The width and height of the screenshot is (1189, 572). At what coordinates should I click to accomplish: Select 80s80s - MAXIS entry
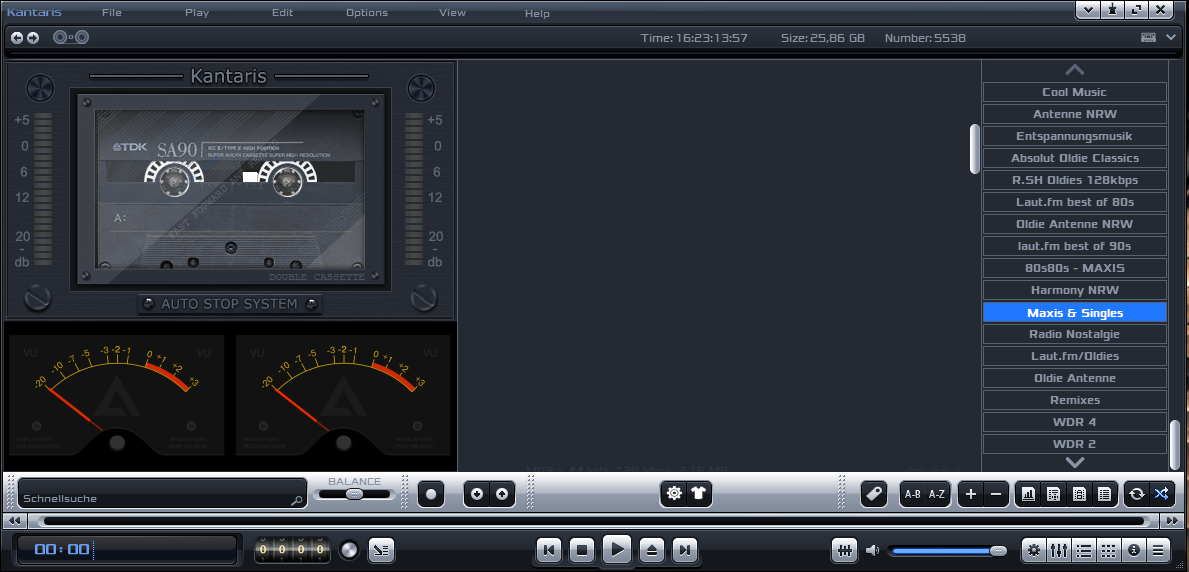point(1074,268)
